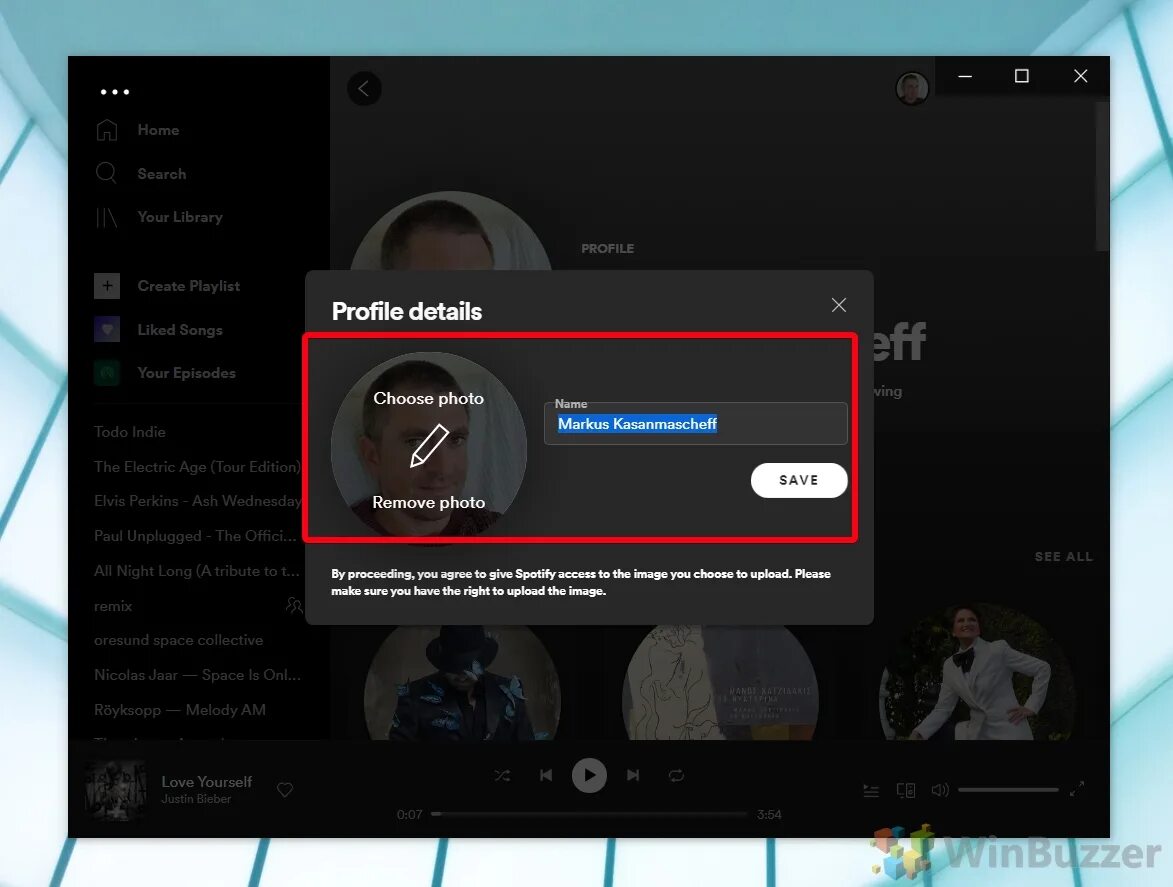Enter full screen mode
The width and height of the screenshot is (1173, 887).
click(1076, 789)
